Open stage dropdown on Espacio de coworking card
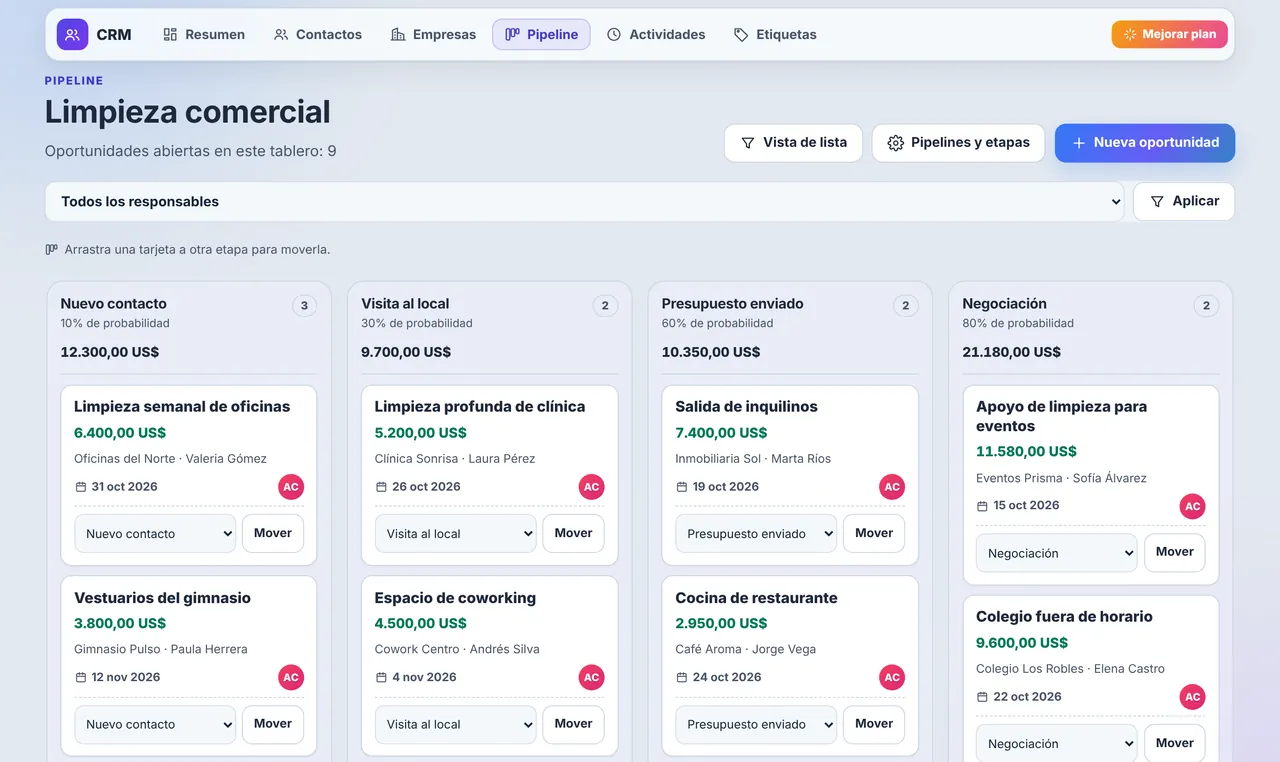This screenshot has height=762, width=1280. [x=456, y=724]
